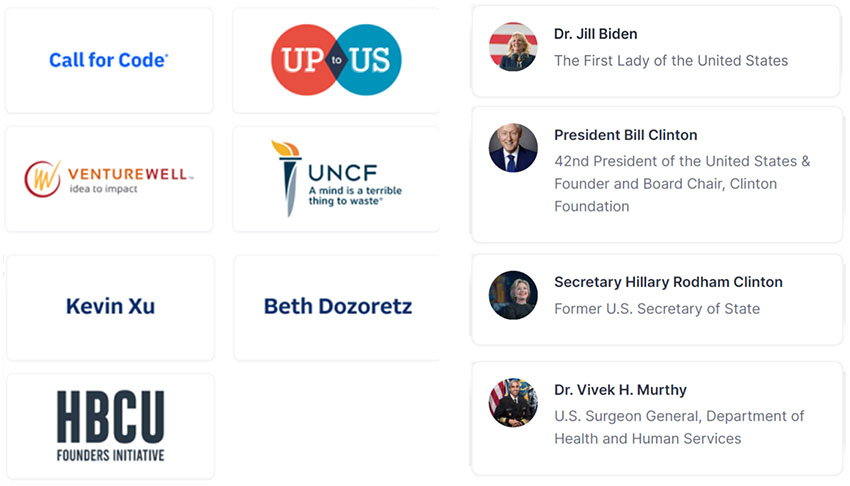Click Hillary Rodham Clinton's avatar photo
850x486 pixels.
(513, 295)
